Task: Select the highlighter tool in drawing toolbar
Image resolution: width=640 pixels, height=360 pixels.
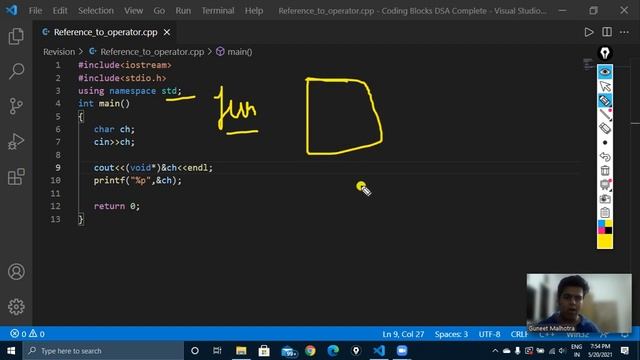Action: coord(605,100)
